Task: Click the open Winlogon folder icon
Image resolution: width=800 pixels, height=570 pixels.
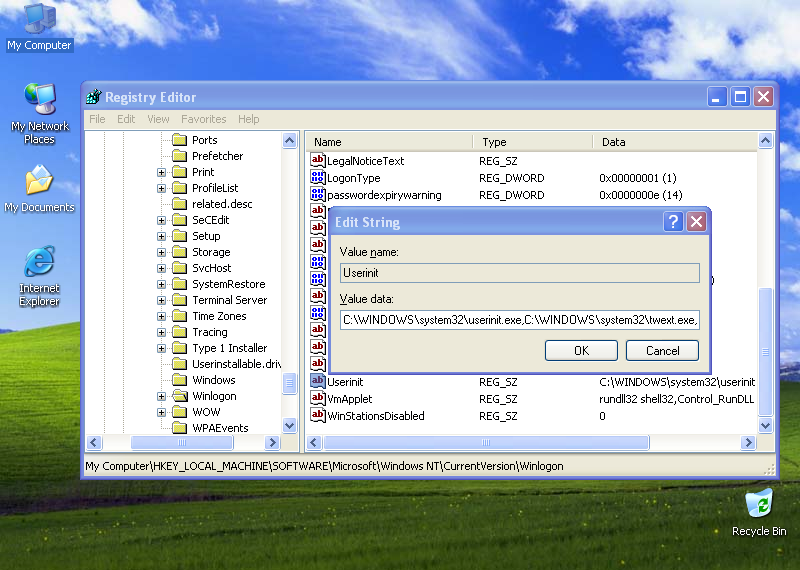Action: coord(180,395)
